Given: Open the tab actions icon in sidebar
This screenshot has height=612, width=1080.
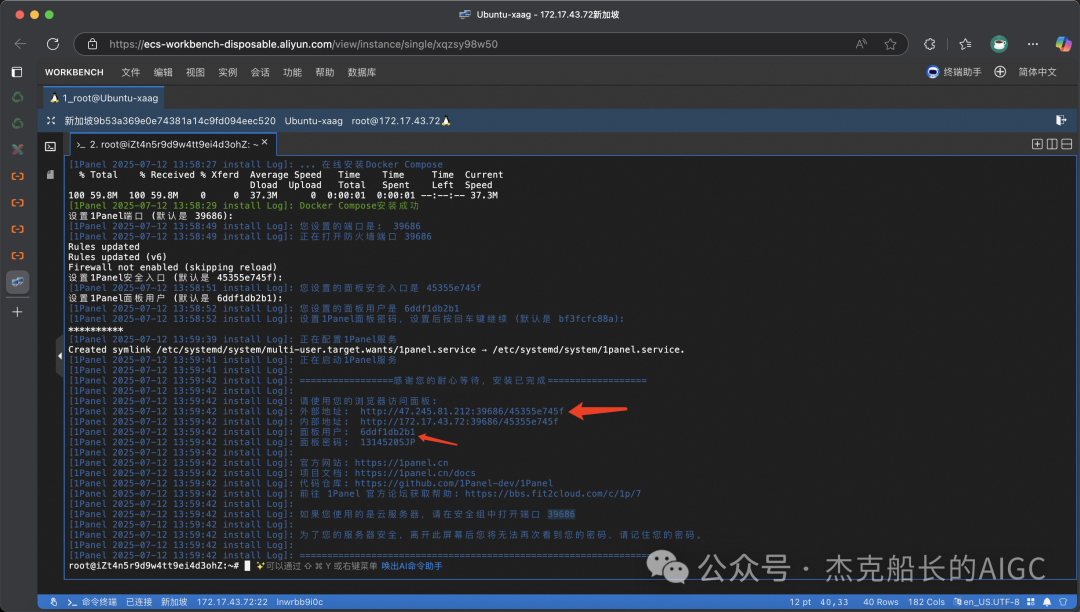Looking at the screenshot, I should click(17, 72).
